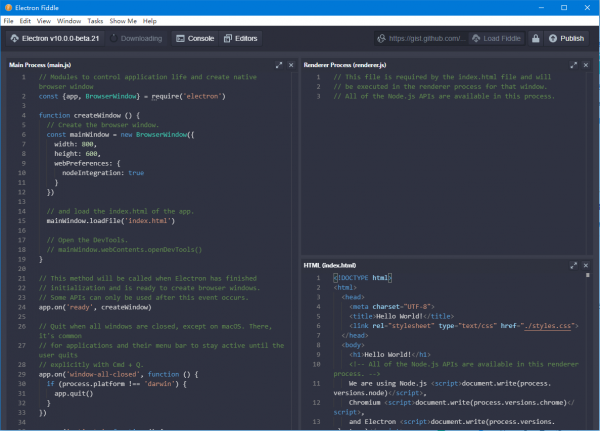Click the Publish upload icon
This screenshot has width=600, height=431.
click(x=553, y=38)
